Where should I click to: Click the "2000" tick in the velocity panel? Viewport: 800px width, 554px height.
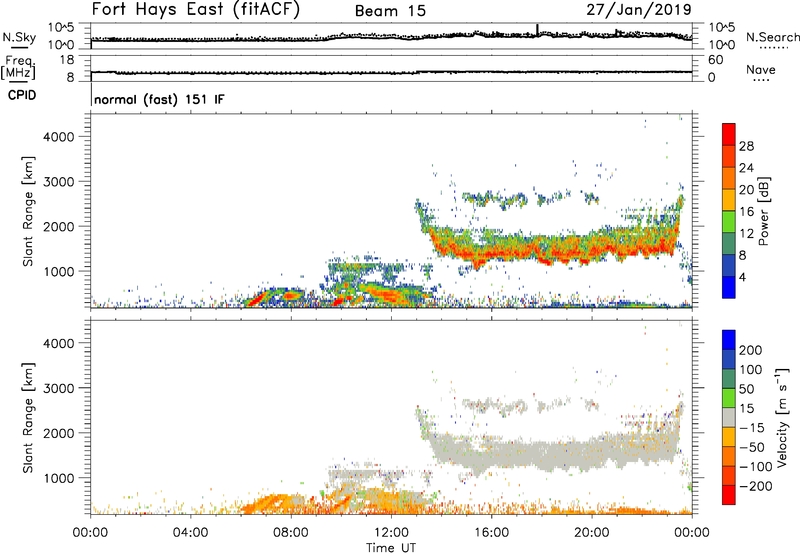pyautogui.click(x=58, y=433)
